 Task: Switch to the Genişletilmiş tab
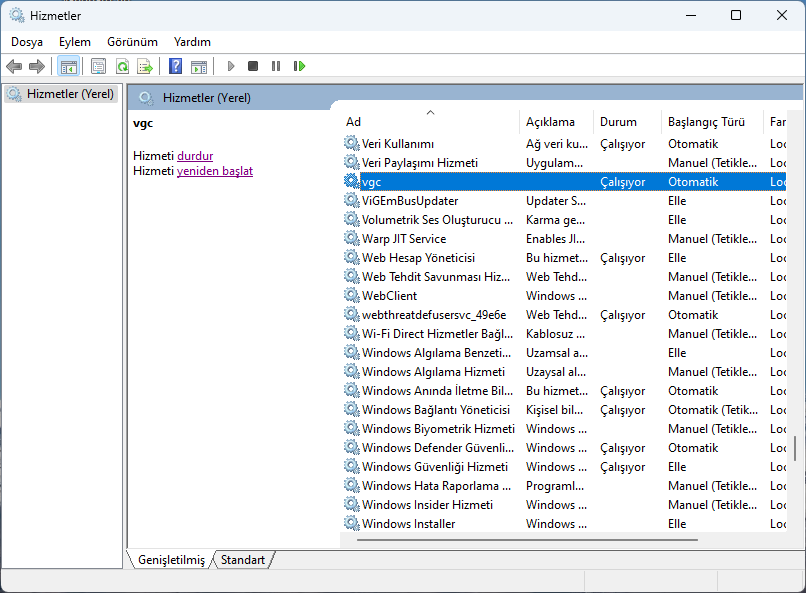click(x=171, y=560)
